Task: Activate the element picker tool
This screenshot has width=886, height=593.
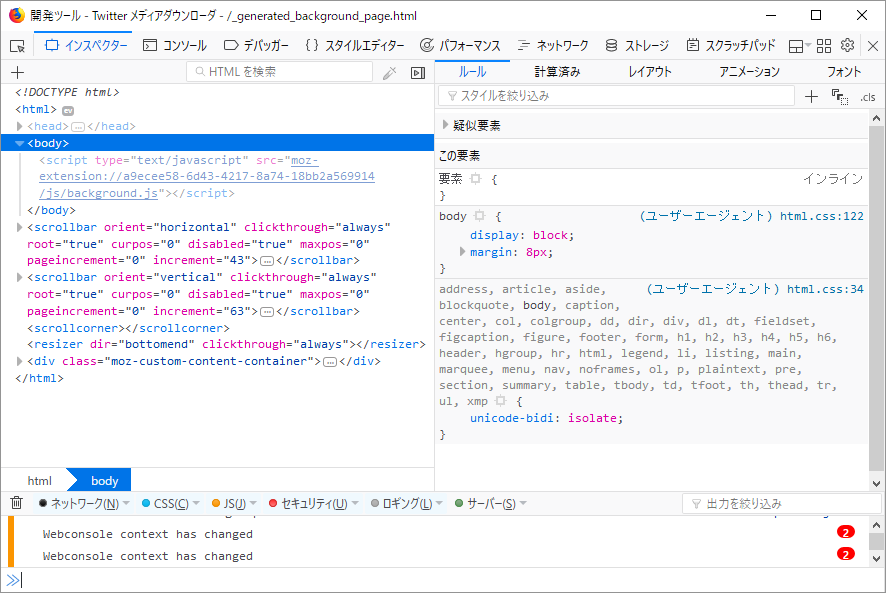Action: pyautogui.click(x=18, y=46)
